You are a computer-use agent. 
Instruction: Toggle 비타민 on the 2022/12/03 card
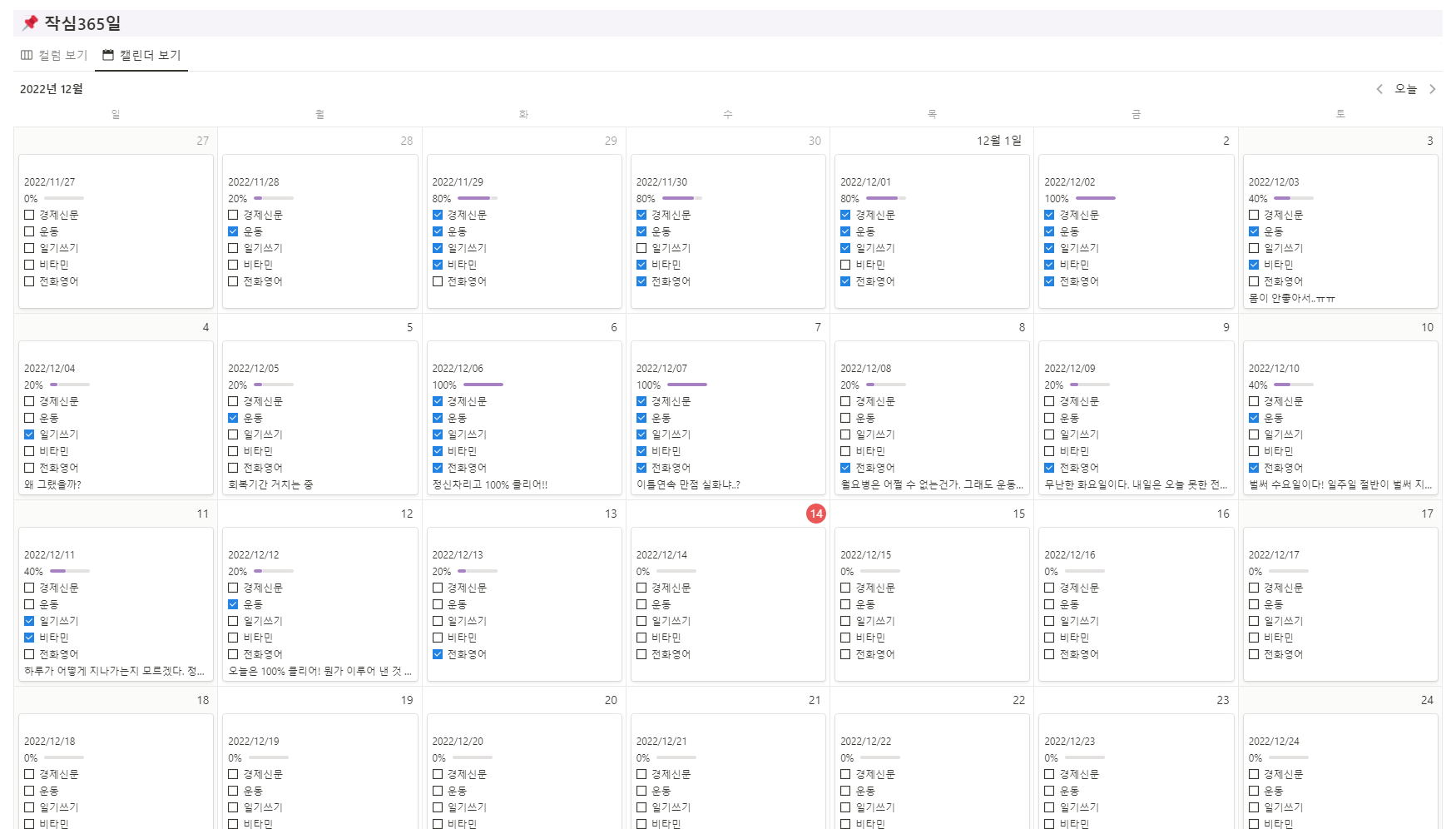point(1254,265)
